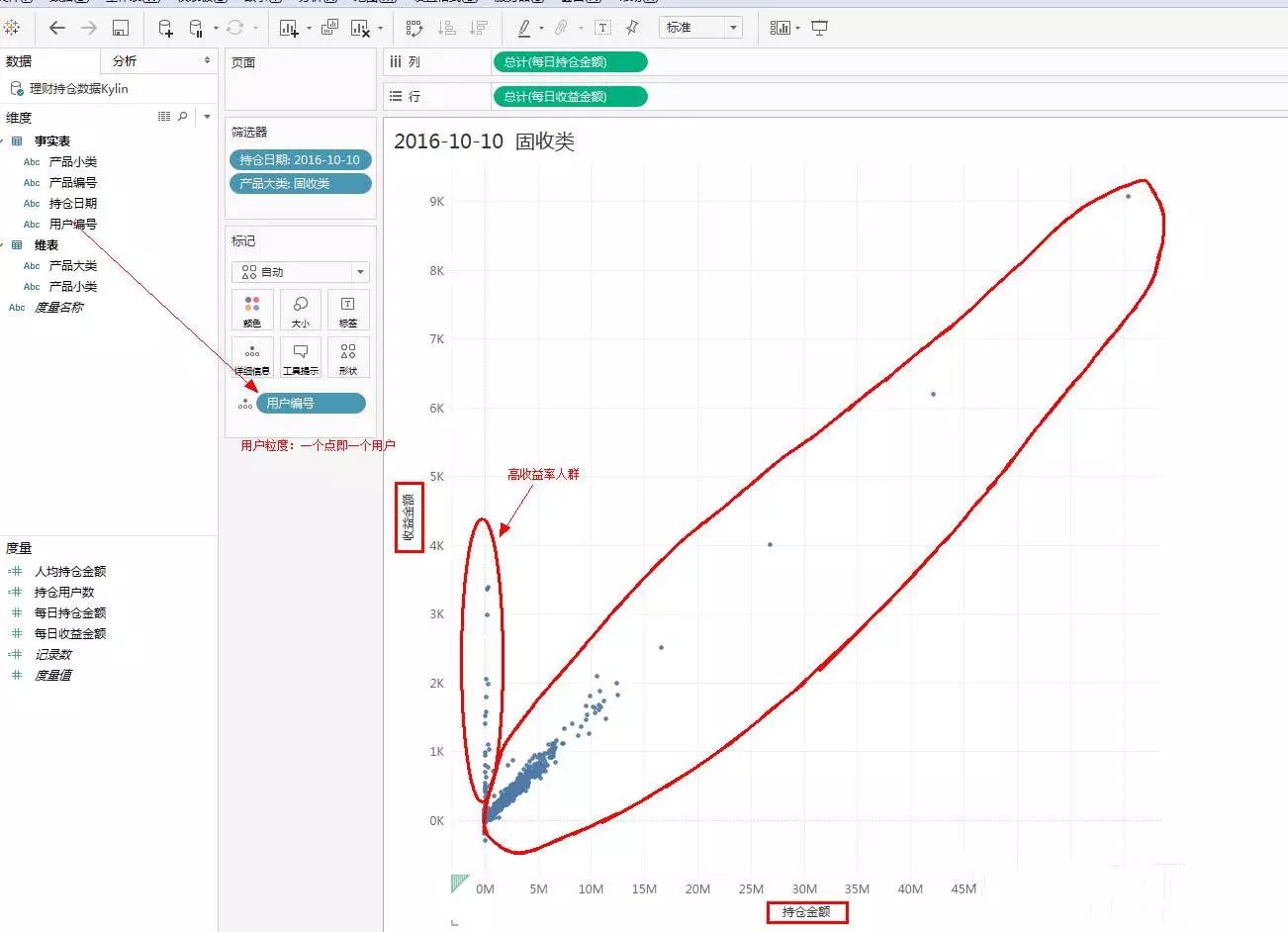Viewport: 1288px width, 932px height.
Task: Select the 度量名称 field
Action: (x=58, y=308)
